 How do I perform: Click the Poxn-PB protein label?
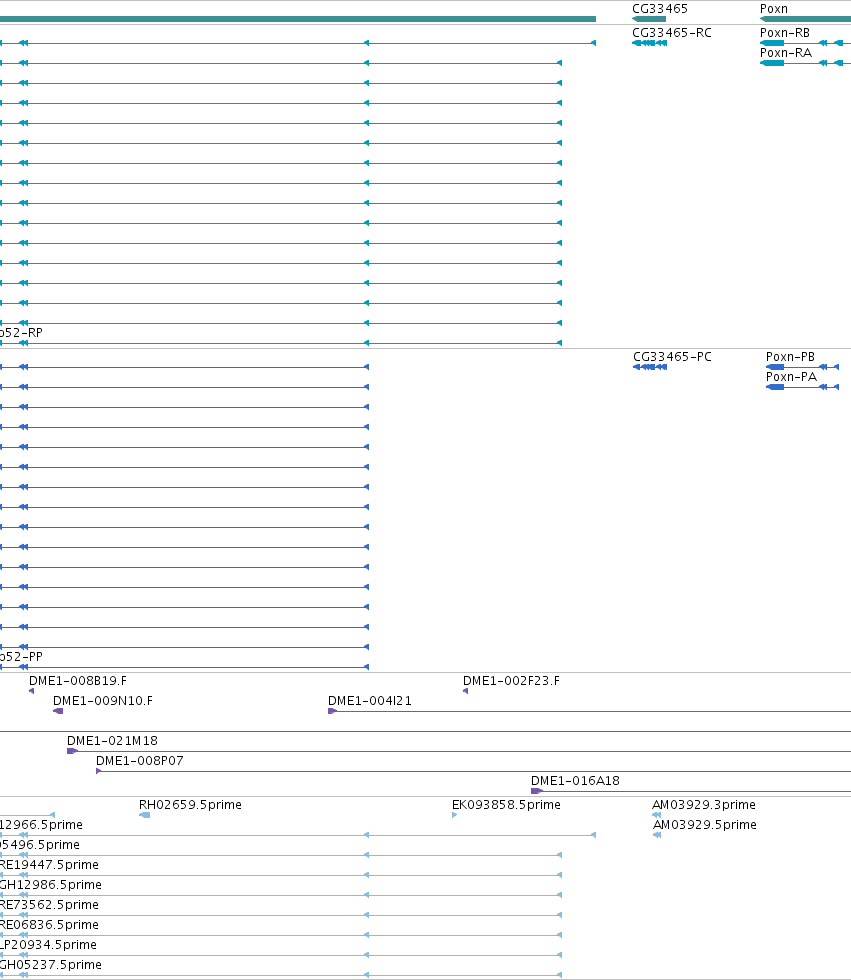(790, 356)
